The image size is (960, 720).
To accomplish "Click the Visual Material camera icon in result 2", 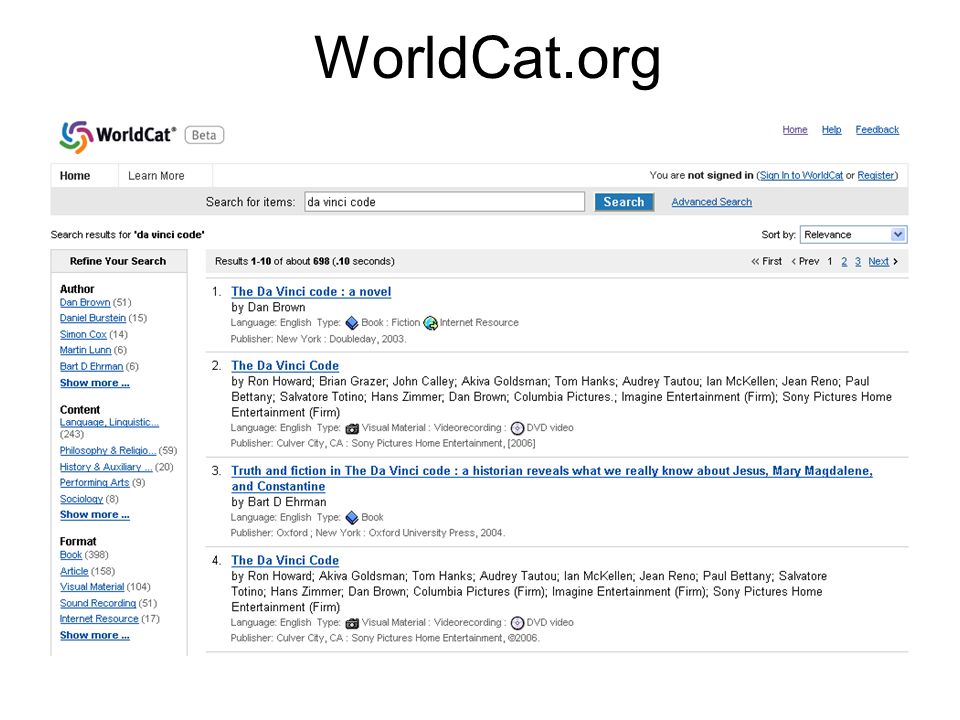I will tap(352, 428).
